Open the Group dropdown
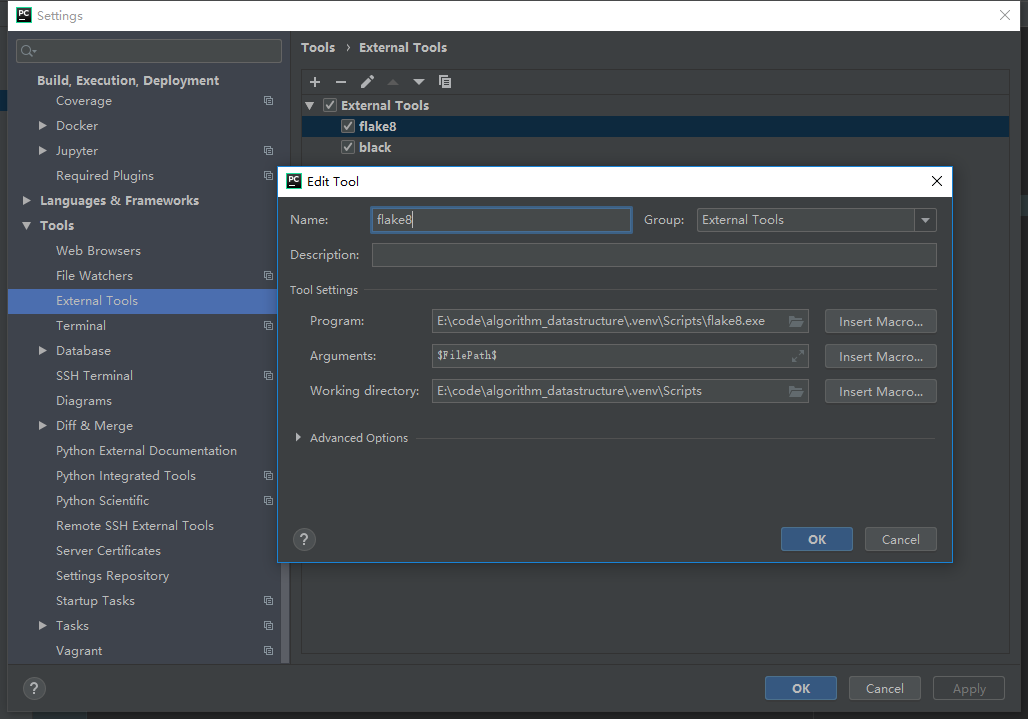The width and height of the screenshot is (1028, 719). [x=925, y=220]
